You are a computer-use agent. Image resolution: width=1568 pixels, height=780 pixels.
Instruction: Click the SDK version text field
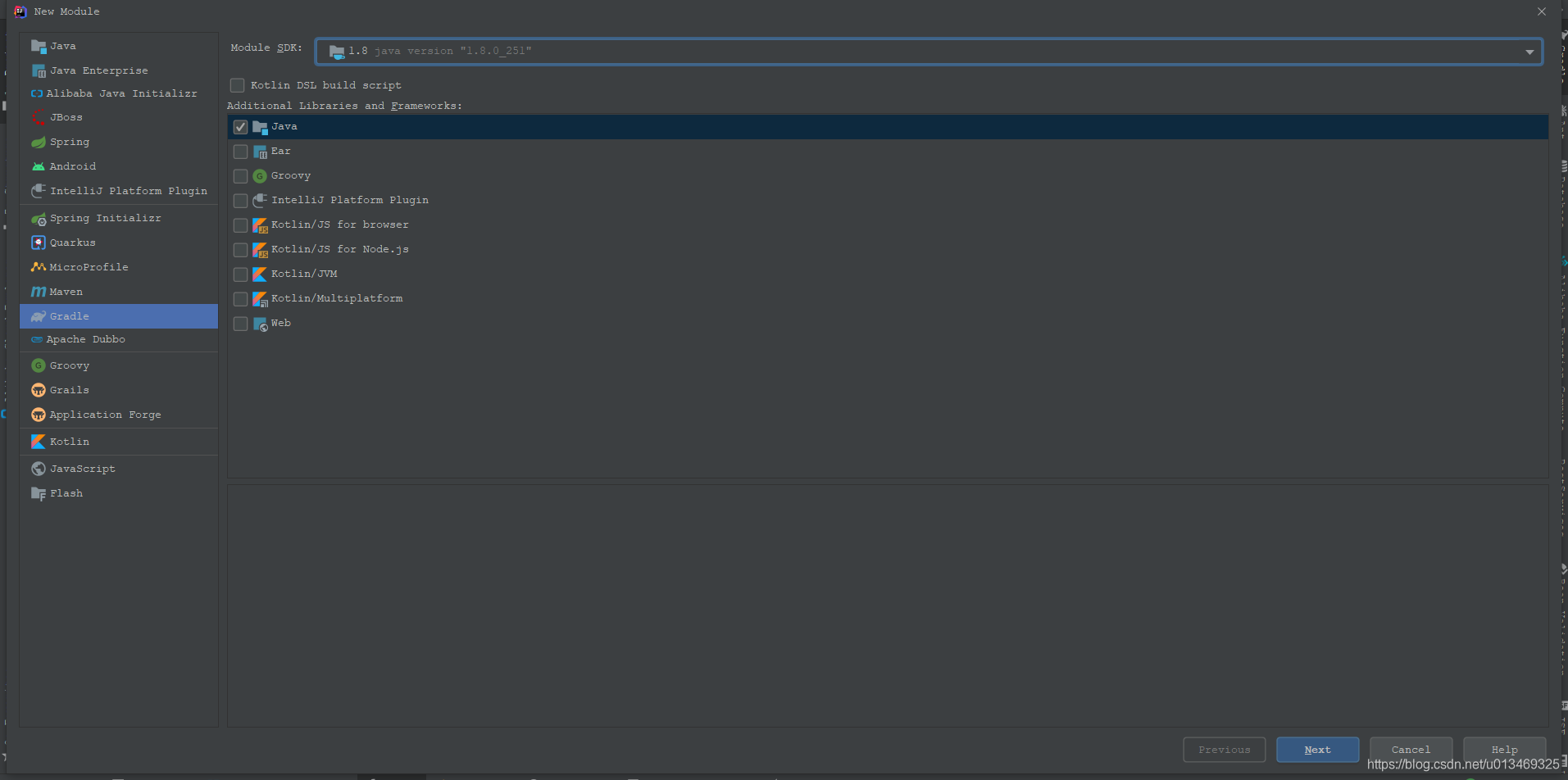[929, 51]
